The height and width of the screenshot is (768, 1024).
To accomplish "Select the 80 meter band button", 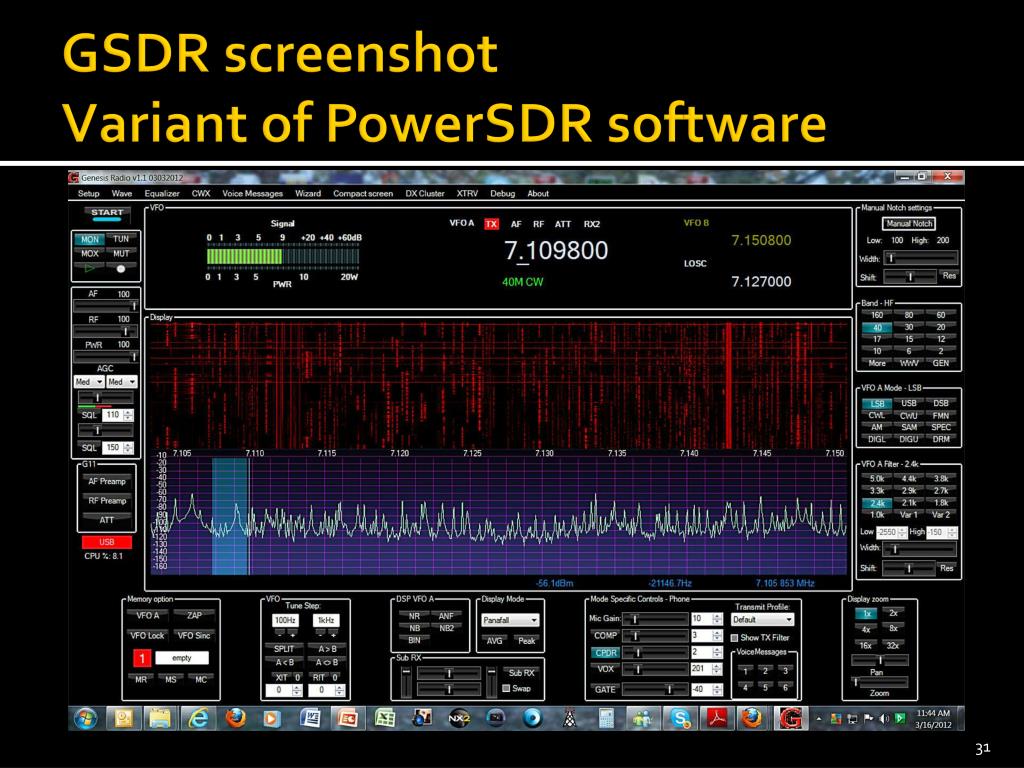I will click(x=908, y=315).
